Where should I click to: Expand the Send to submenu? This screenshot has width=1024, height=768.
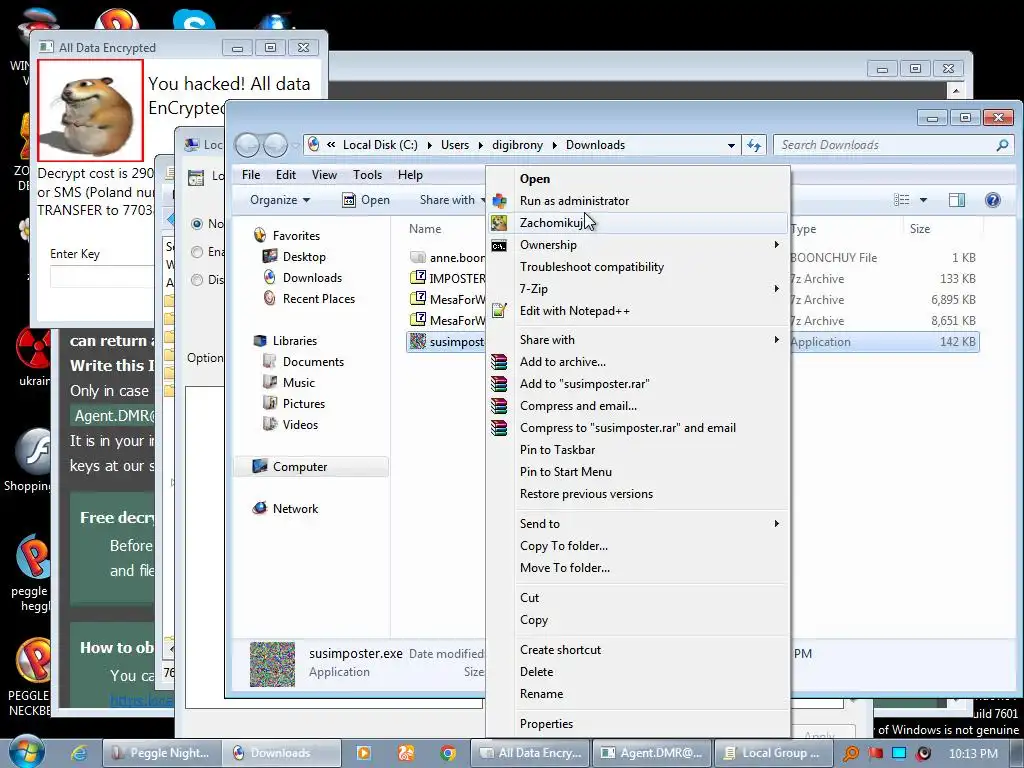776,524
